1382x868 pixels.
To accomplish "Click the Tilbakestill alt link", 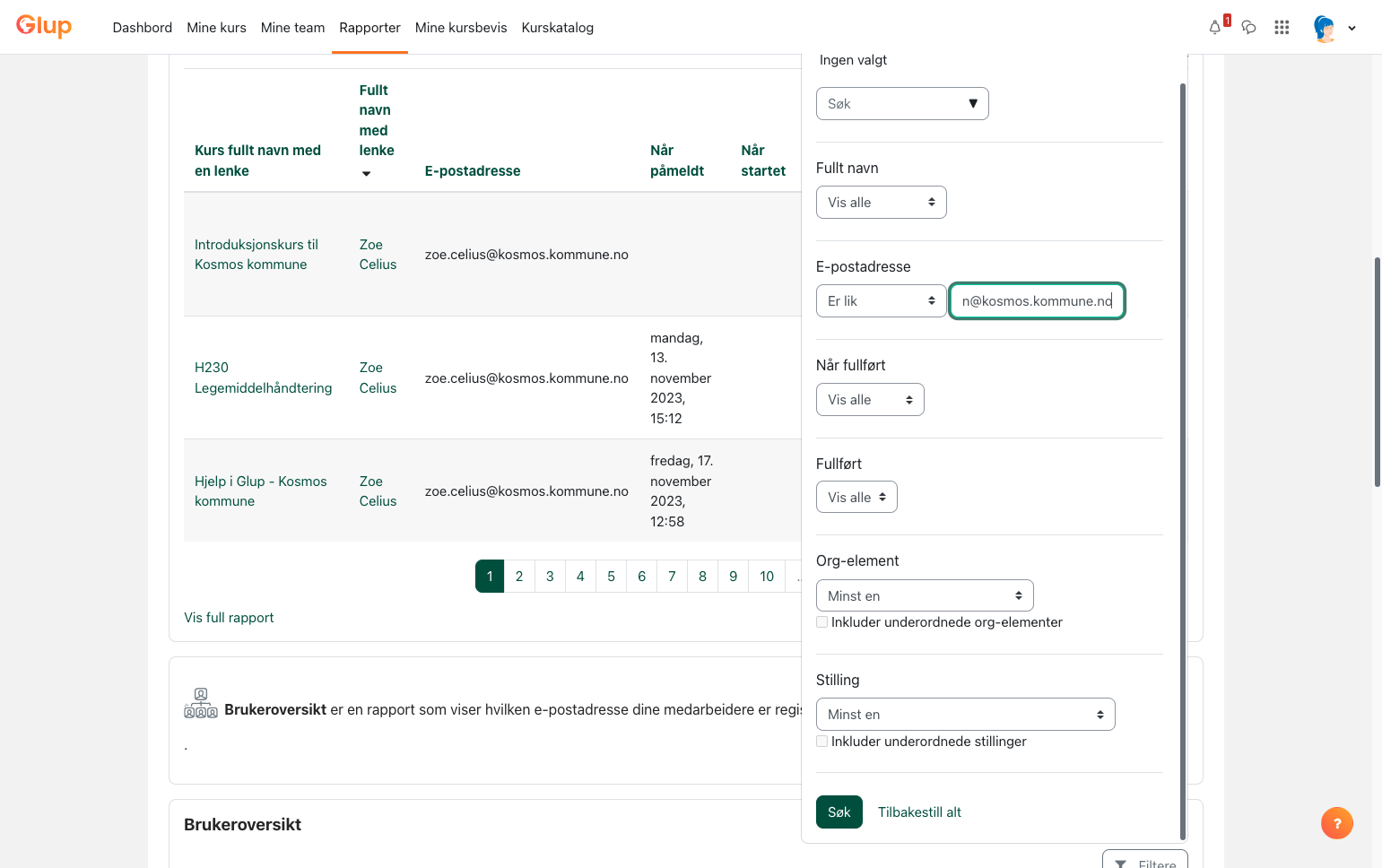I will [919, 812].
